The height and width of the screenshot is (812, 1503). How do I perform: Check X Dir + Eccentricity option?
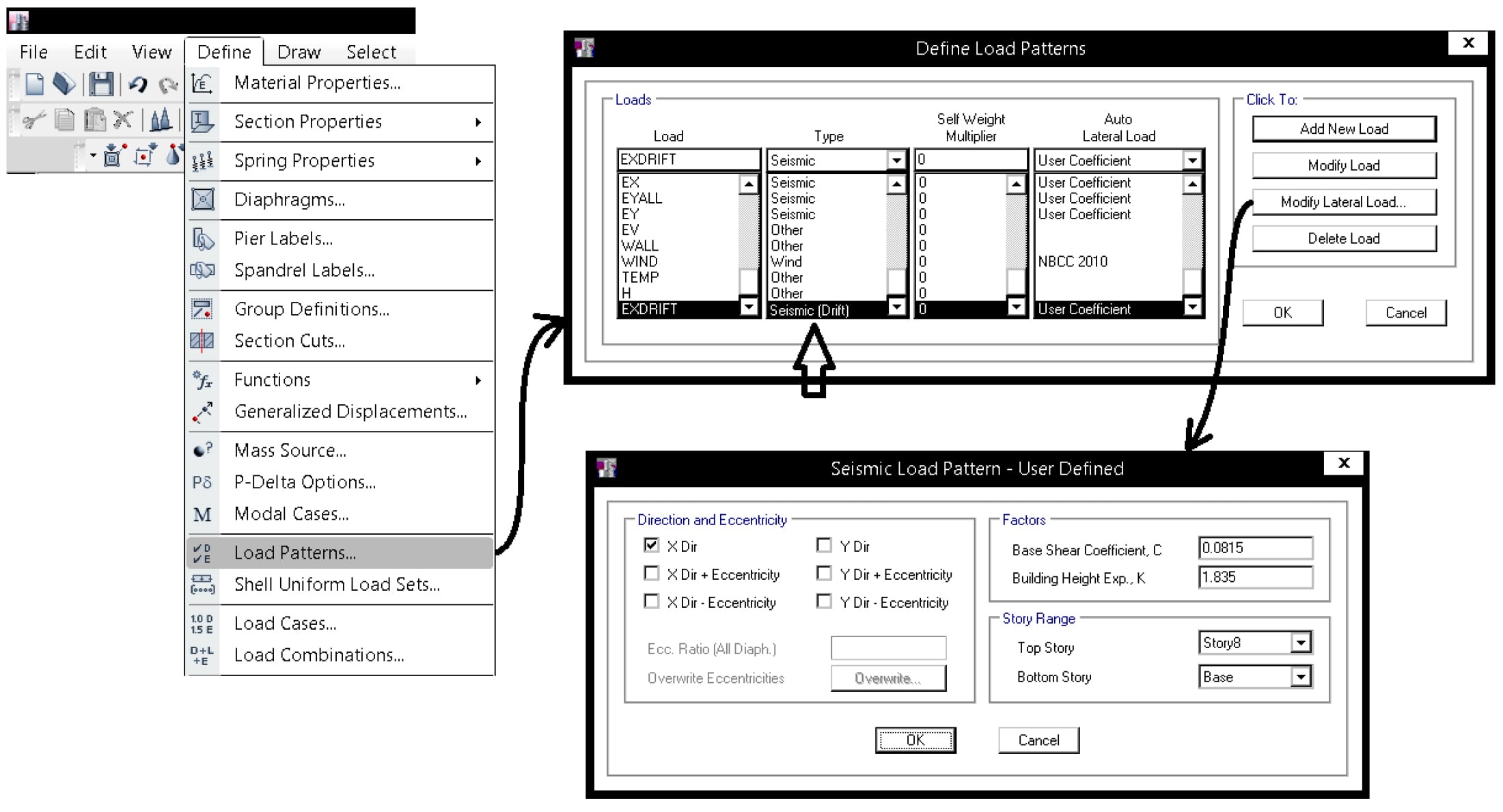click(651, 573)
